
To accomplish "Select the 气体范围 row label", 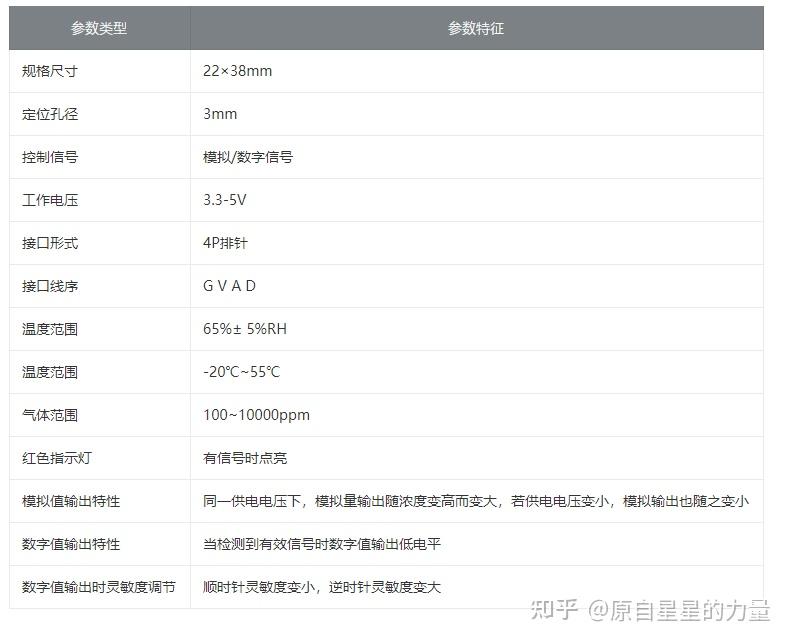I will click(50, 415).
